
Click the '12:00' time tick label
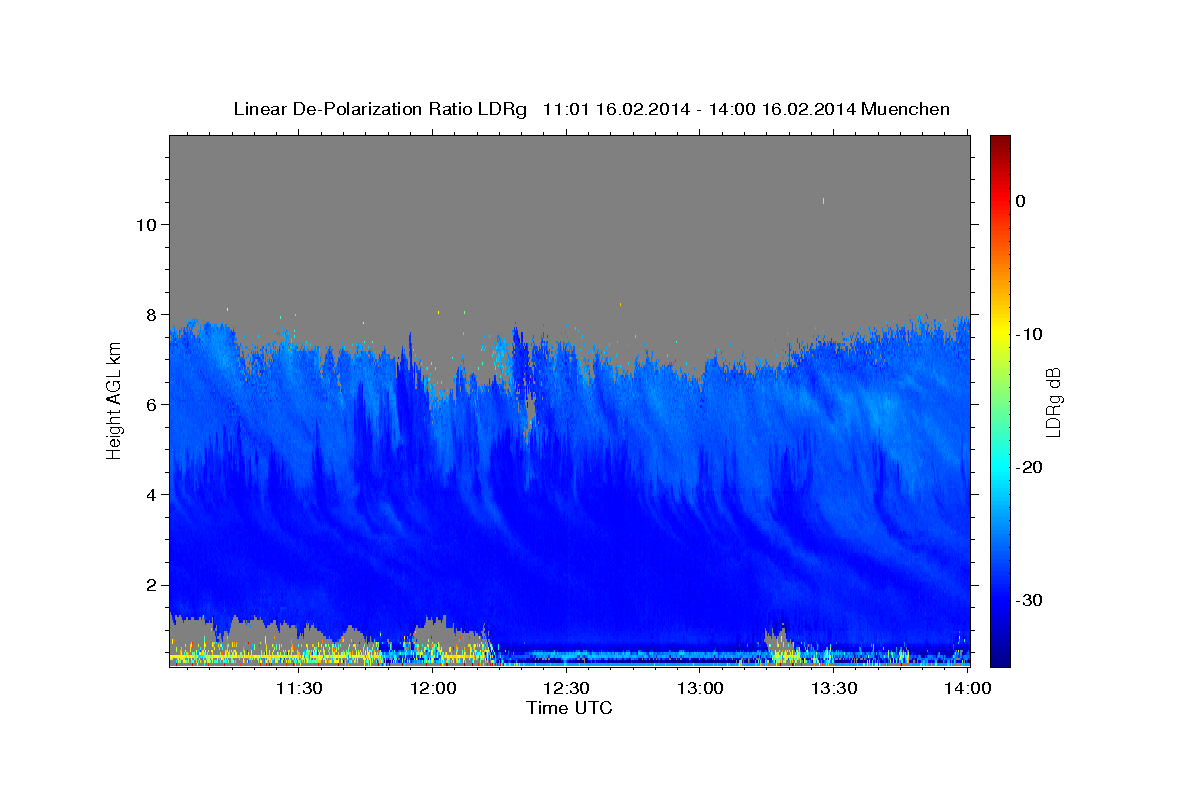point(433,688)
